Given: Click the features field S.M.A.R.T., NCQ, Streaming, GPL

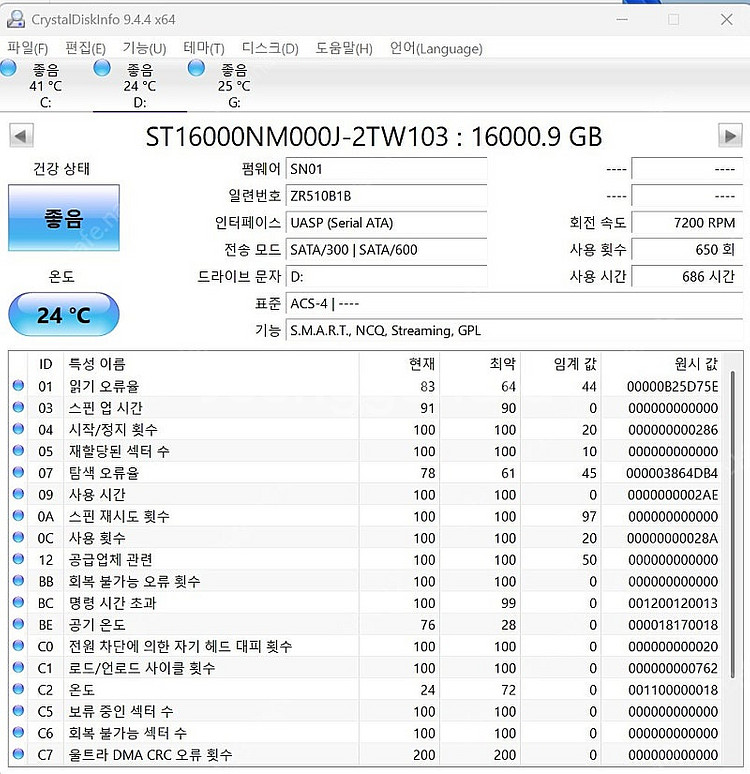Looking at the screenshot, I should (x=514, y=330).
